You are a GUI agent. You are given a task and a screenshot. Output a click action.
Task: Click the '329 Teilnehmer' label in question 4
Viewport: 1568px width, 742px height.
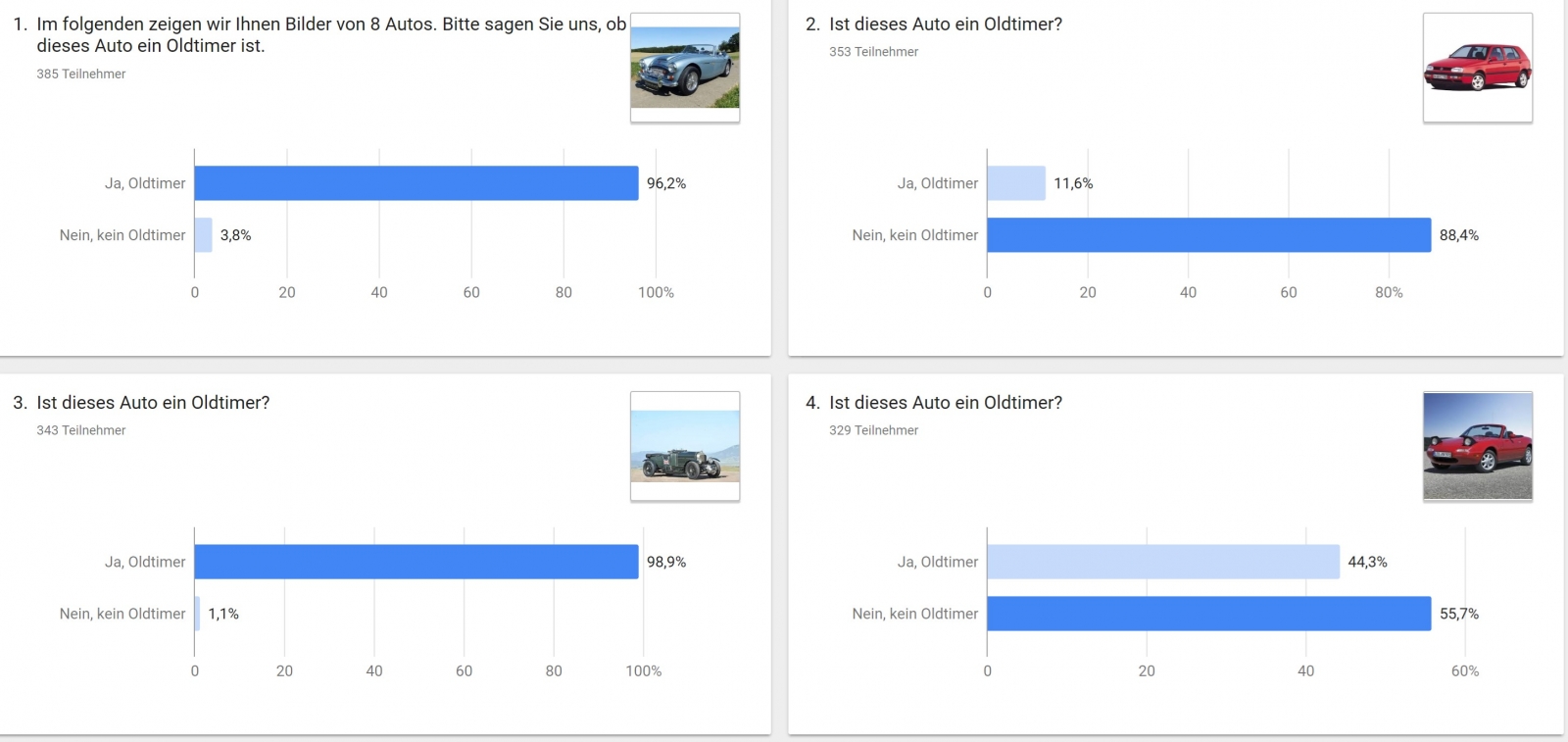tap(873, 430)
